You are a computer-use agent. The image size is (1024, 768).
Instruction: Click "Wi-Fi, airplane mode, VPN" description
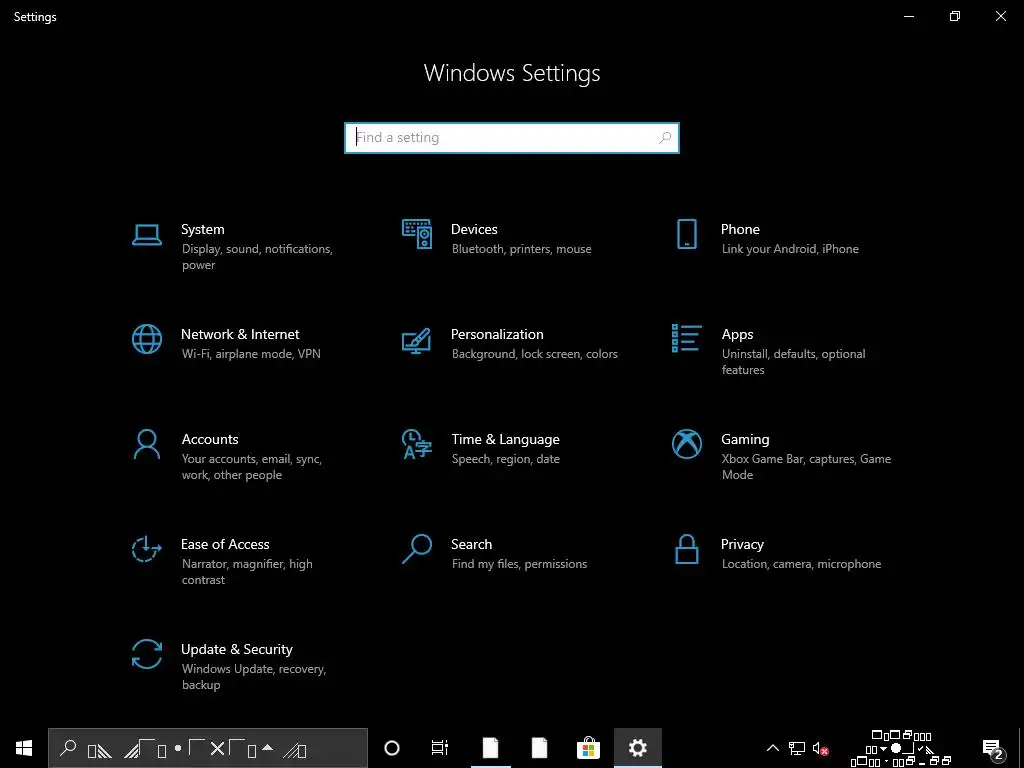[251, 354]
